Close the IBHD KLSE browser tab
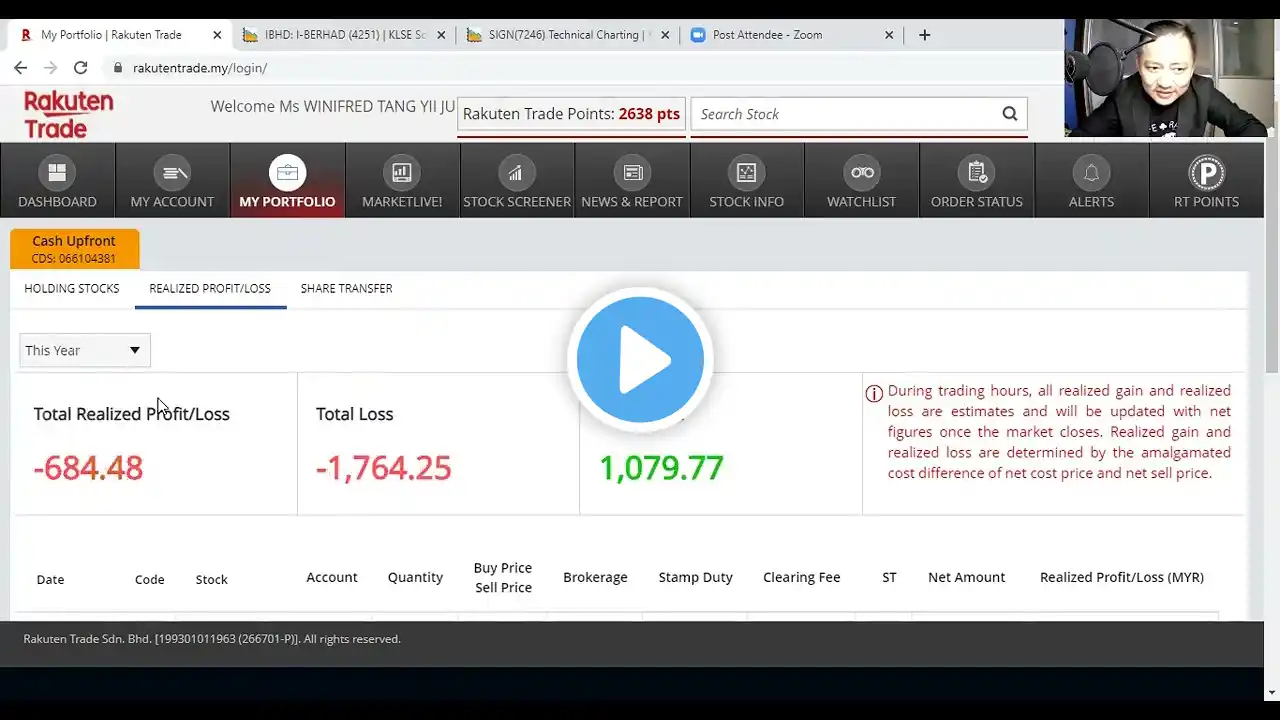This screenshot has height=720, width=1280. 441,35
